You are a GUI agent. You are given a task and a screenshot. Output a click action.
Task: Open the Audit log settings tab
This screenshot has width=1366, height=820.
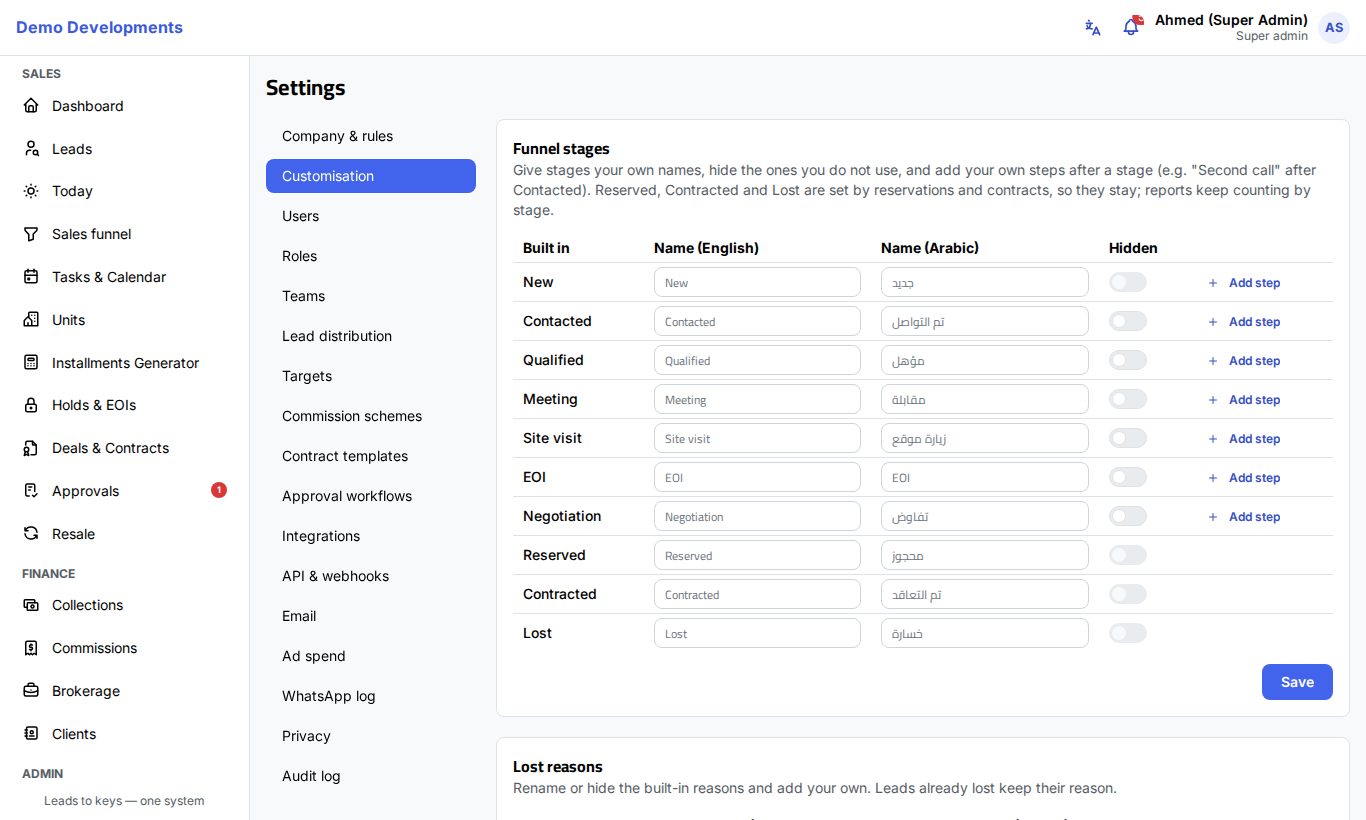click(371, 776)
